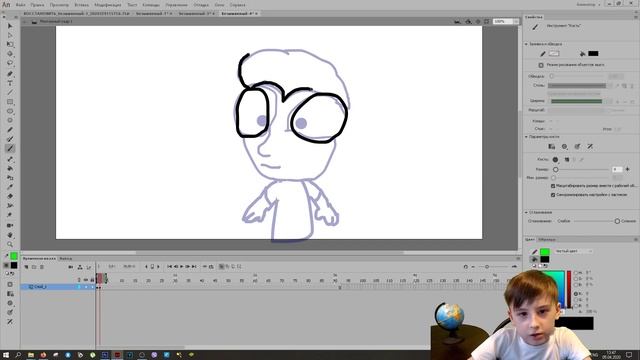Go to the first frame

coord(169,267)
